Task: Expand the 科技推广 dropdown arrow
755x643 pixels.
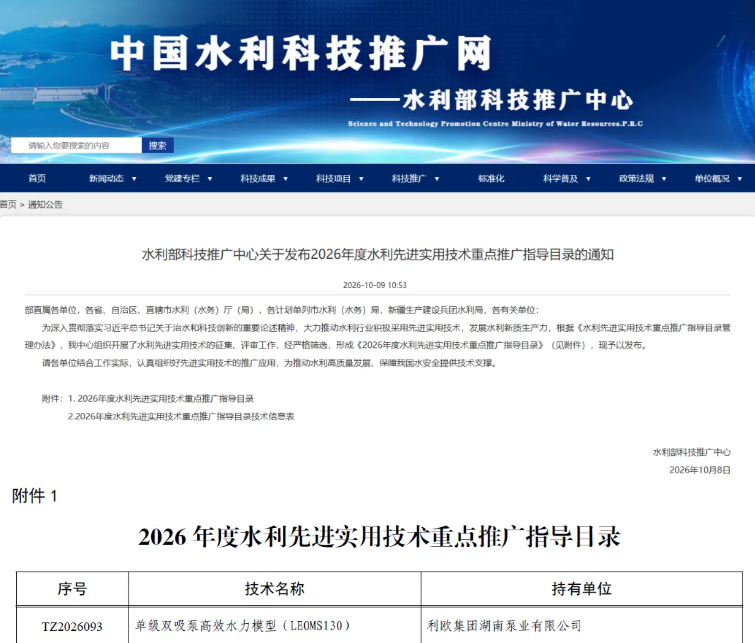Action: [437, 179]
